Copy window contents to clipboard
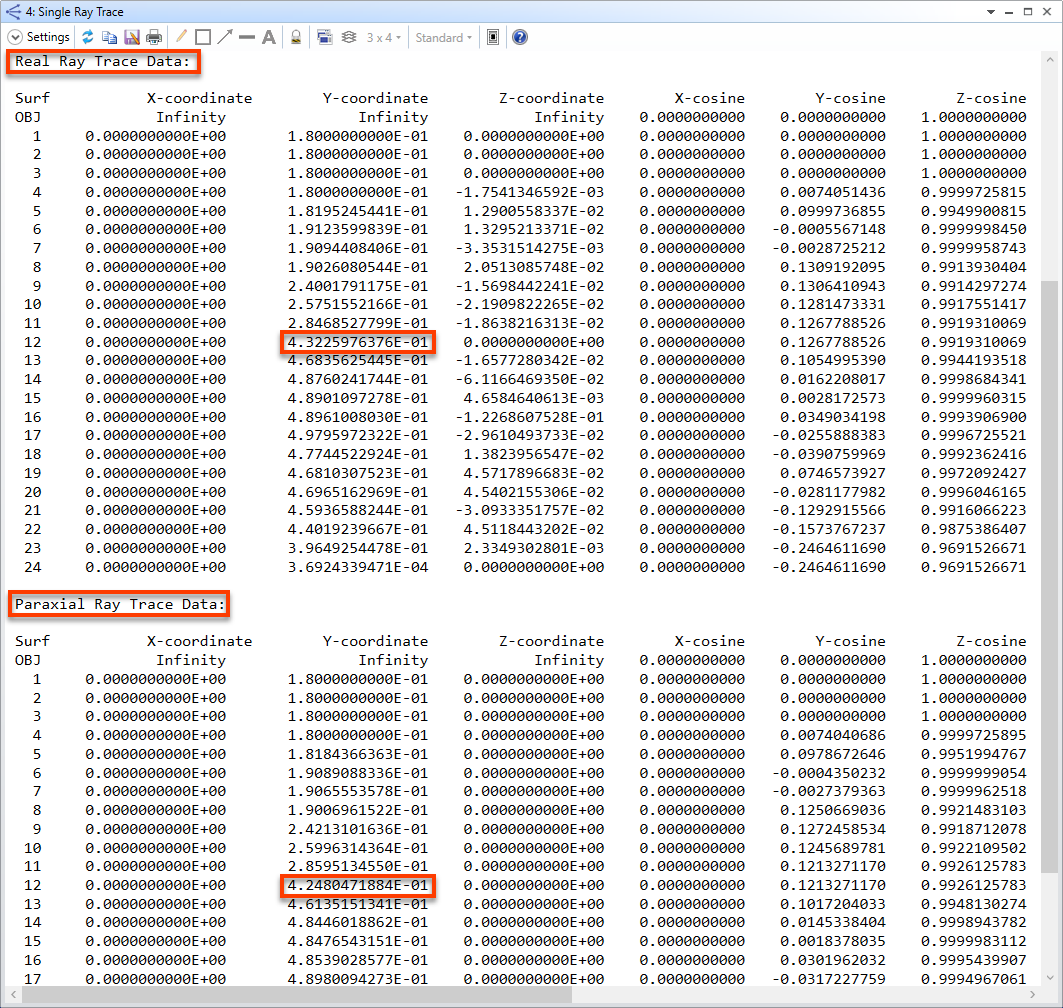 109,37
